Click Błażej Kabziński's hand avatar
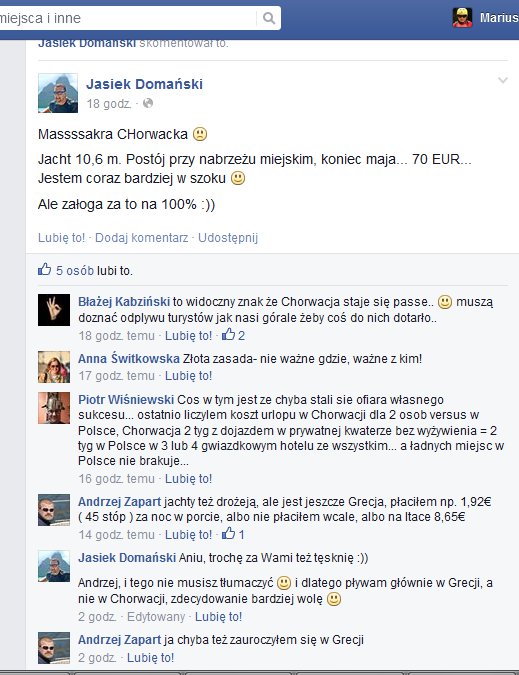The image size is (519, 675). pos(54,310)
